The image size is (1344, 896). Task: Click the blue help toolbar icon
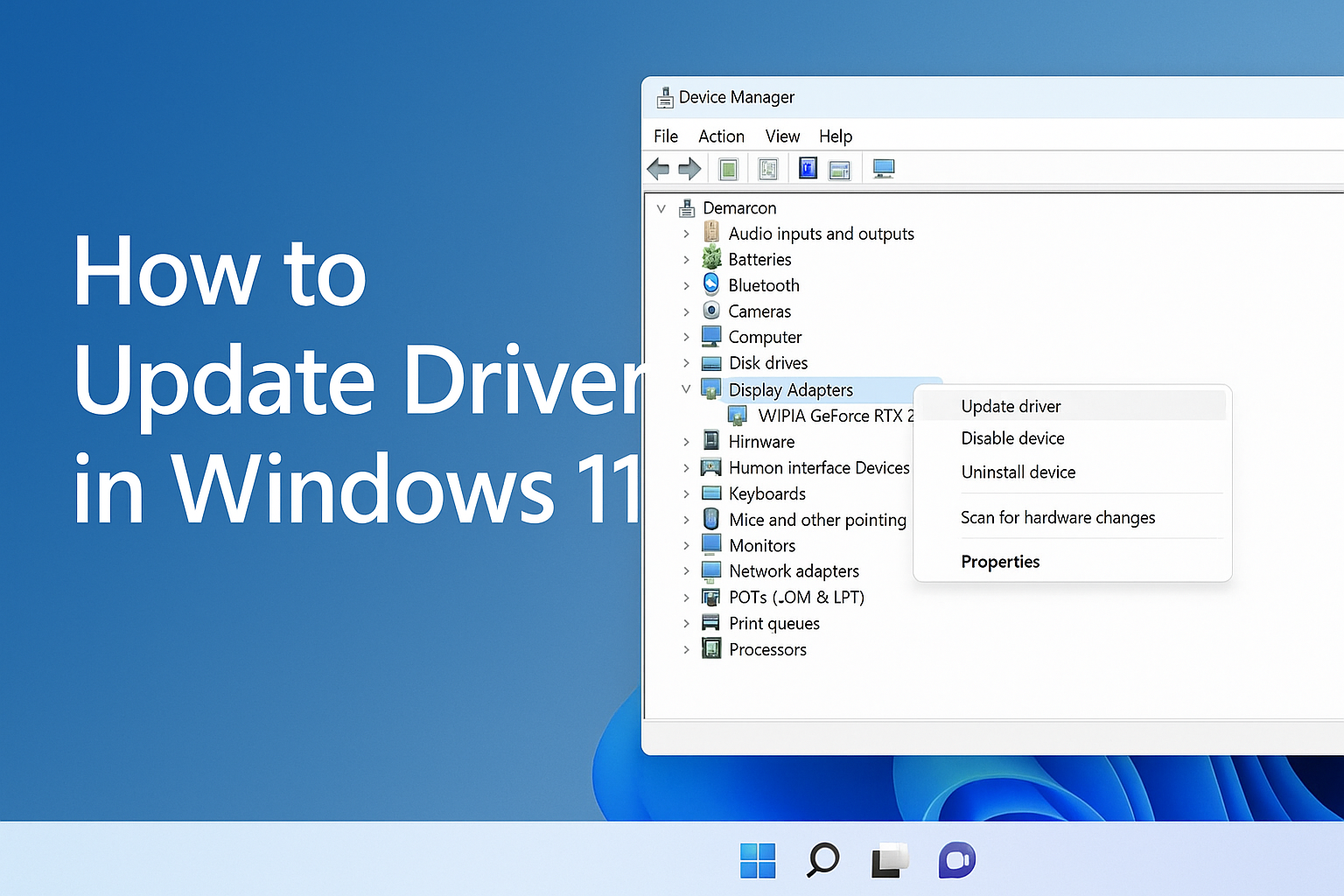tap(808, 167)
